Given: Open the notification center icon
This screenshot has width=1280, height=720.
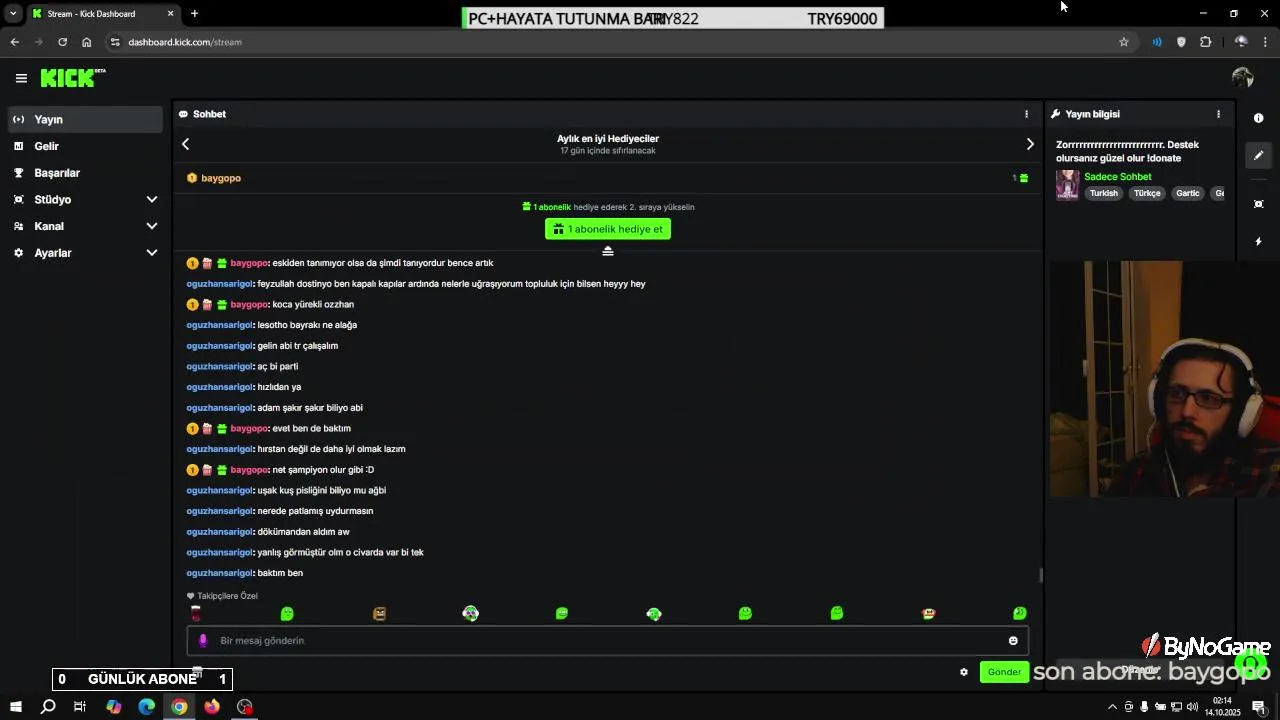Looking at the screenshot, I should (1261, 707).
